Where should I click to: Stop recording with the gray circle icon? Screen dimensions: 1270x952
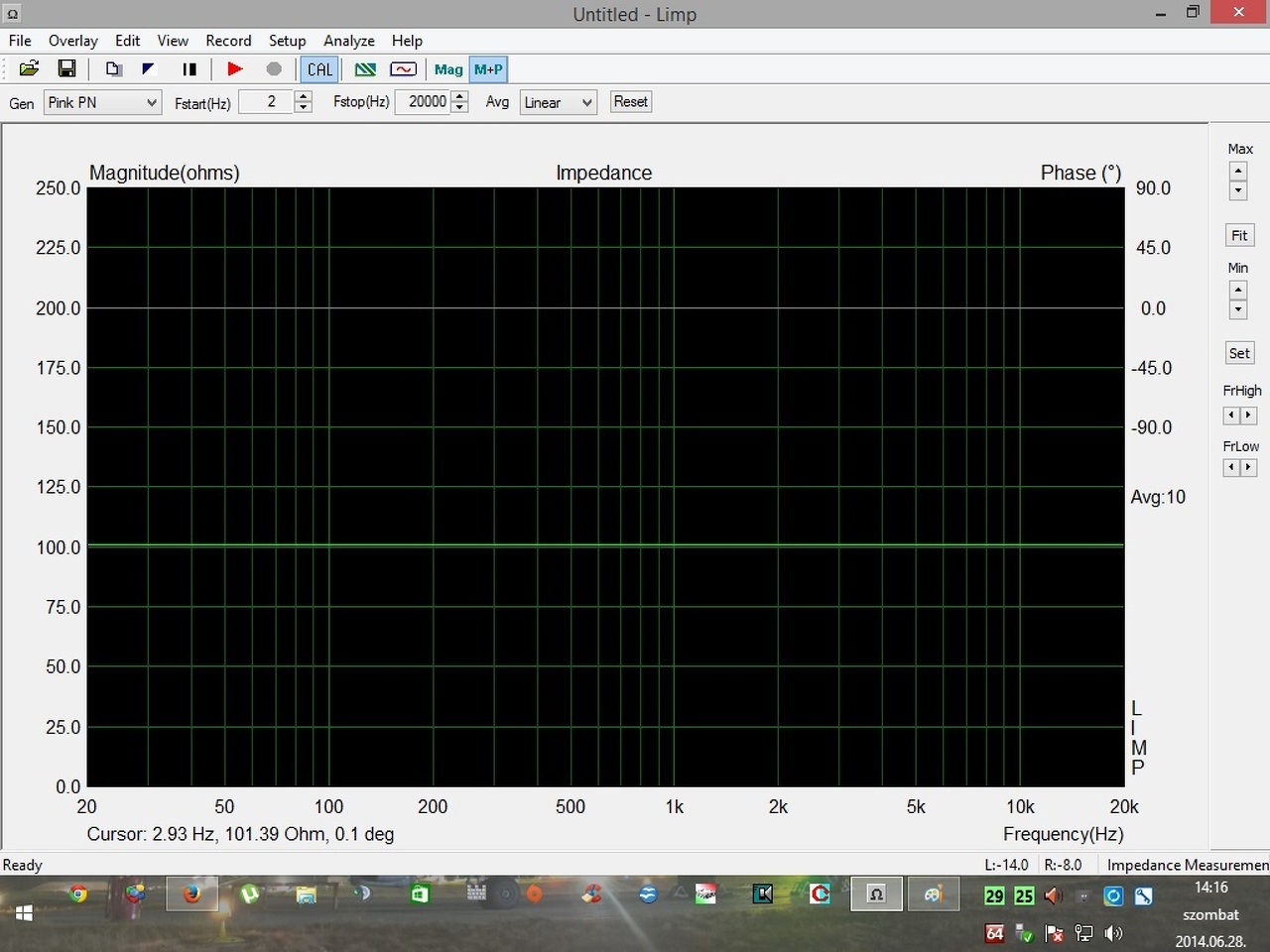click(274, 68)
